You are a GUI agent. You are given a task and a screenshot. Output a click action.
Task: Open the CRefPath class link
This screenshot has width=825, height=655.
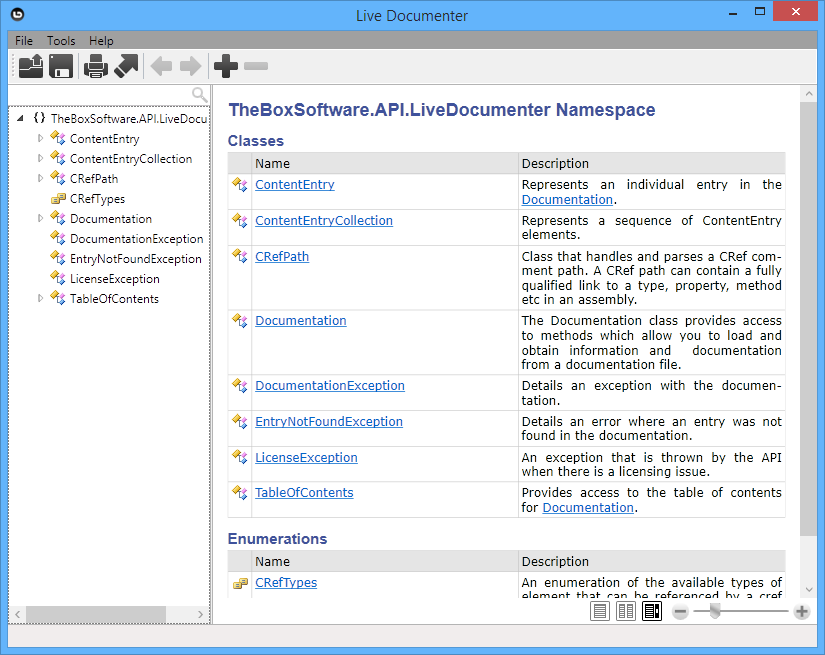pos(282,257)
